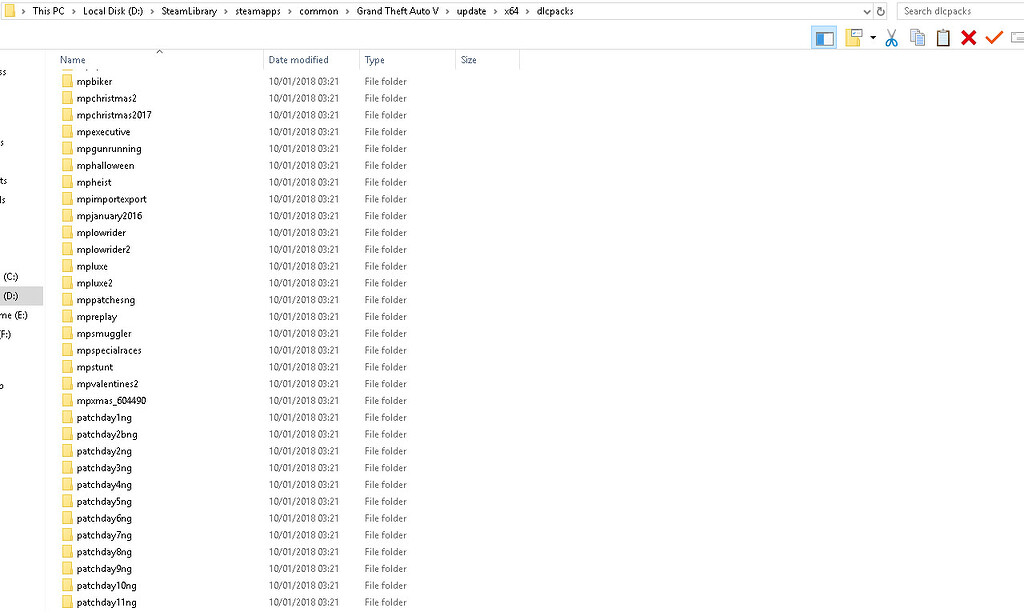Image resolution: width=1024 pixels, height=616 pixels.
Task: Go to update in the breadcrumb
Action: pos(472,11)
